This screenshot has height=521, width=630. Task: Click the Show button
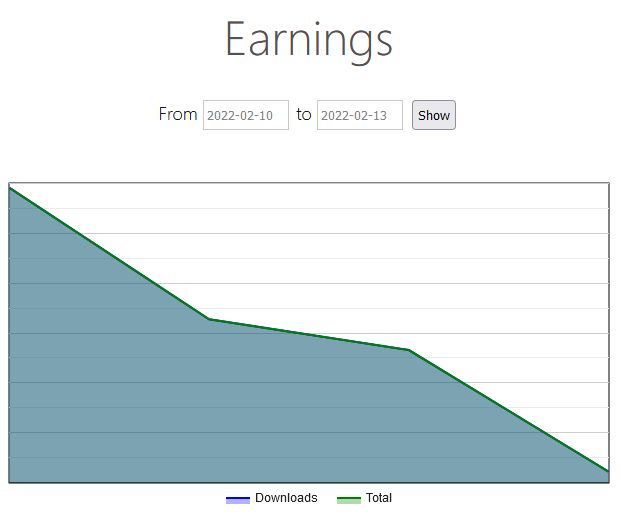pyautogui.click(x=434, y=115)
